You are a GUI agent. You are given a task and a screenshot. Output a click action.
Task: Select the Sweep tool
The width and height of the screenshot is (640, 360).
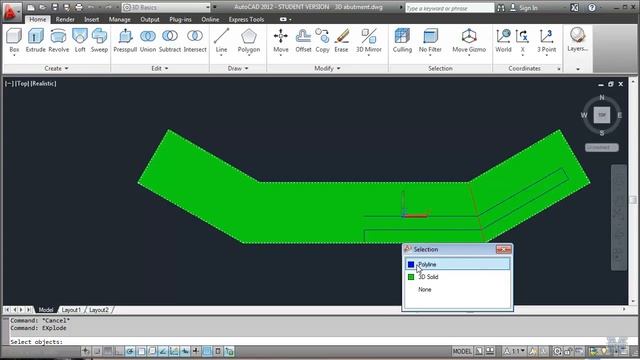[99, 40]
